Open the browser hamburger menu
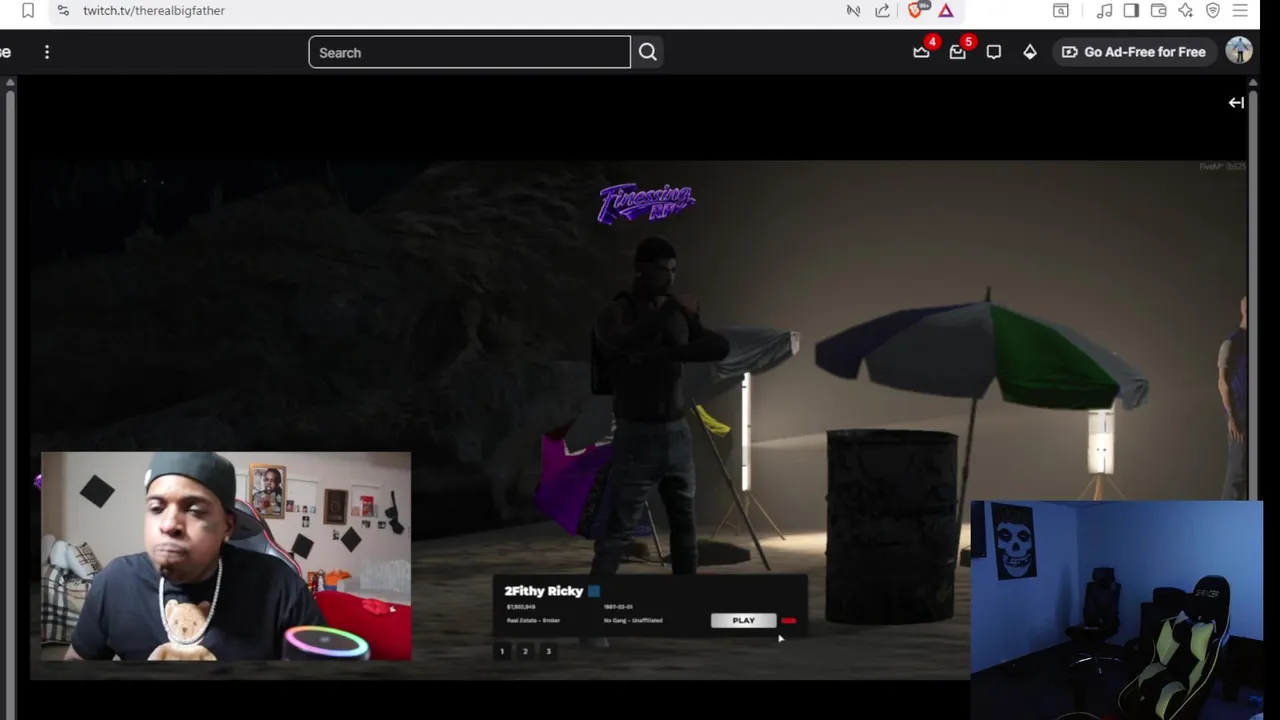Viewport: 1280px width, 720px height. click(x=1240, y=10)
